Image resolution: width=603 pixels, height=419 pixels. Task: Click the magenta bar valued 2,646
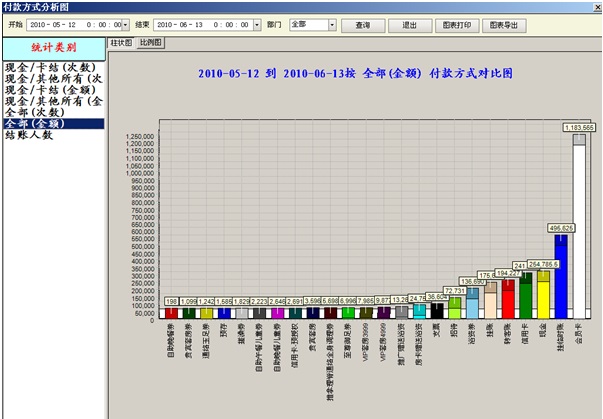(x=277, y=313)
